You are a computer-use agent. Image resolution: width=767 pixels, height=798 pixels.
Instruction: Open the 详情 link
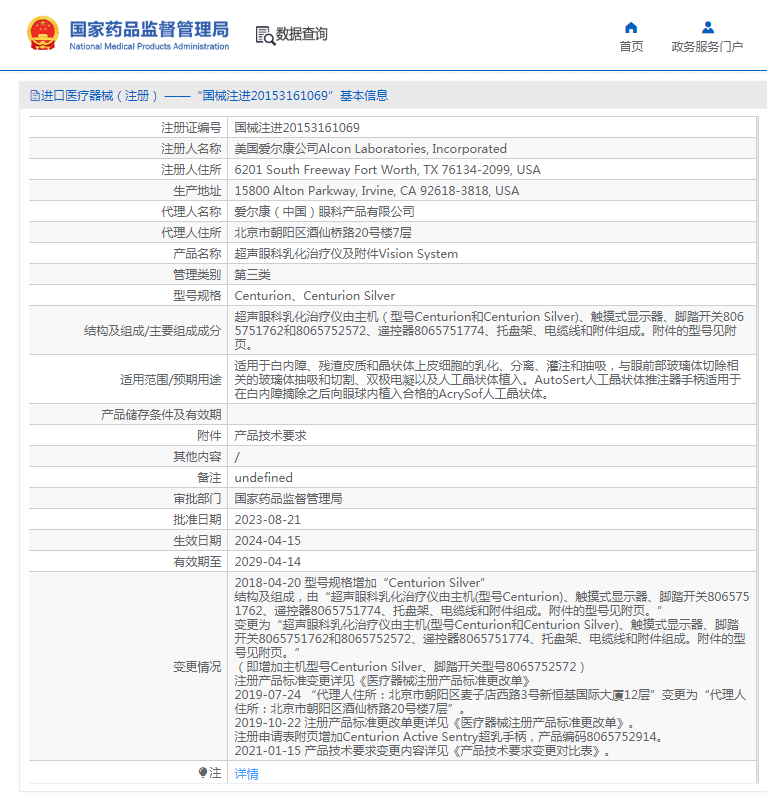pyautogui.click(x=246, y=774)
